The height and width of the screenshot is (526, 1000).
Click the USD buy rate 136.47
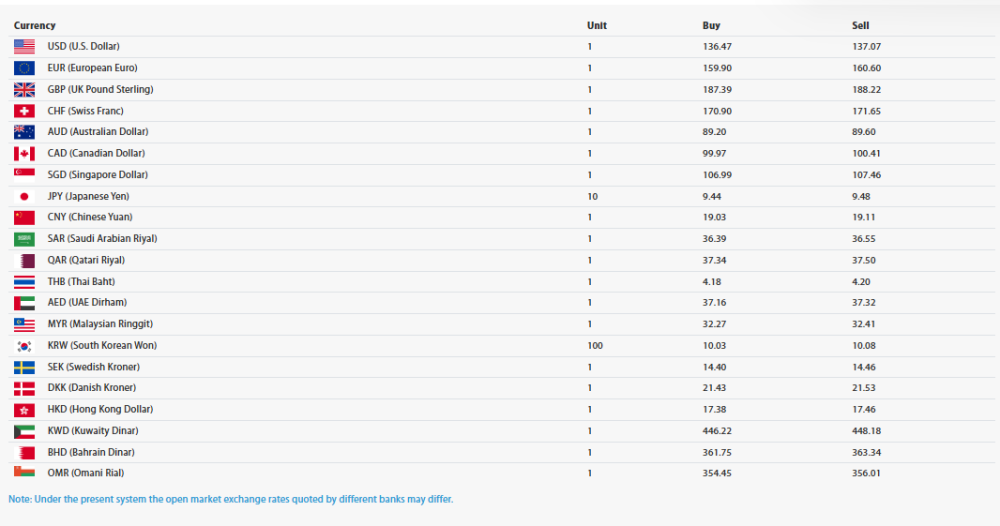pos(717,47)
